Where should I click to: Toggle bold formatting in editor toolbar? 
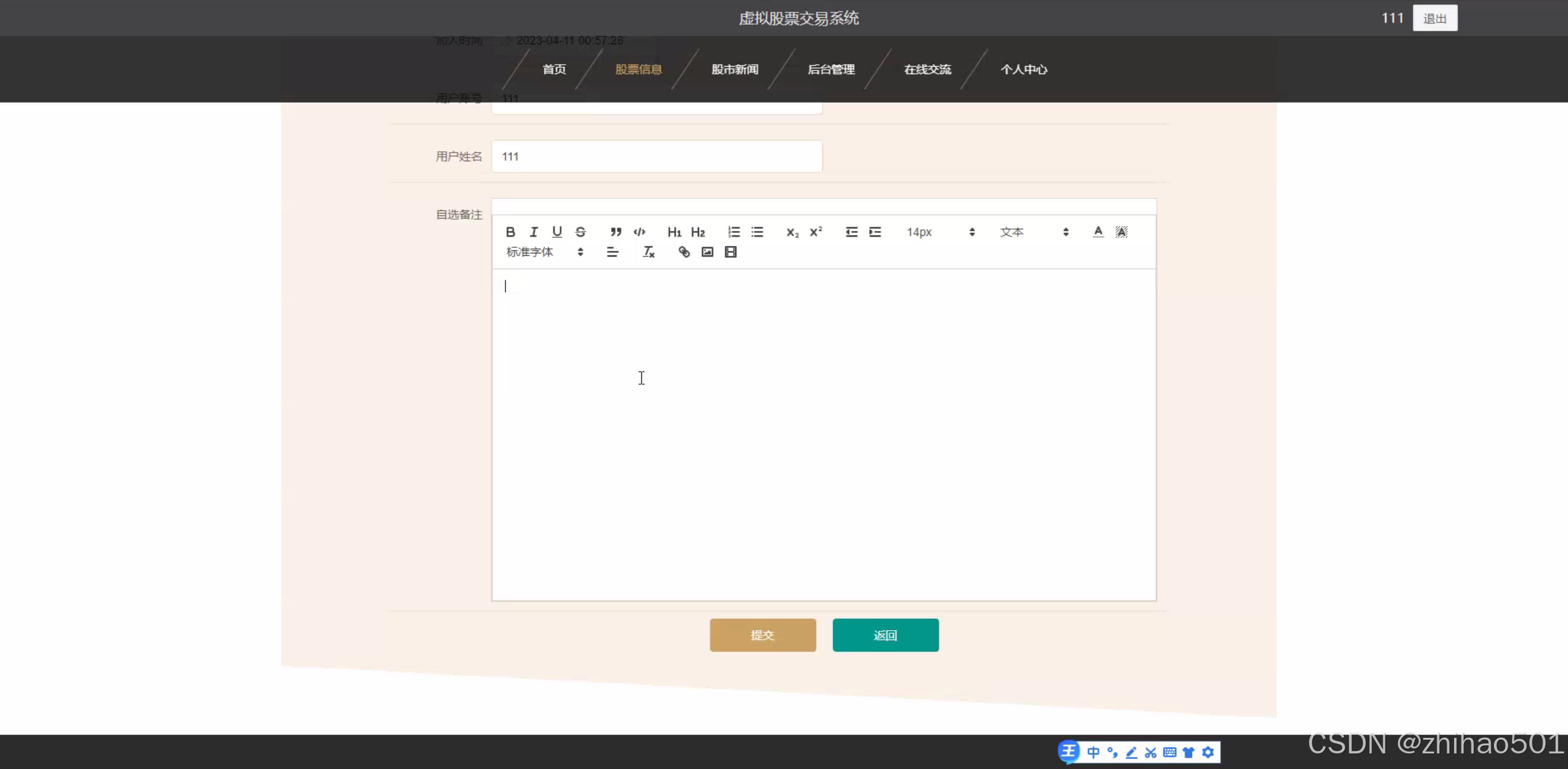click(510, 232)
